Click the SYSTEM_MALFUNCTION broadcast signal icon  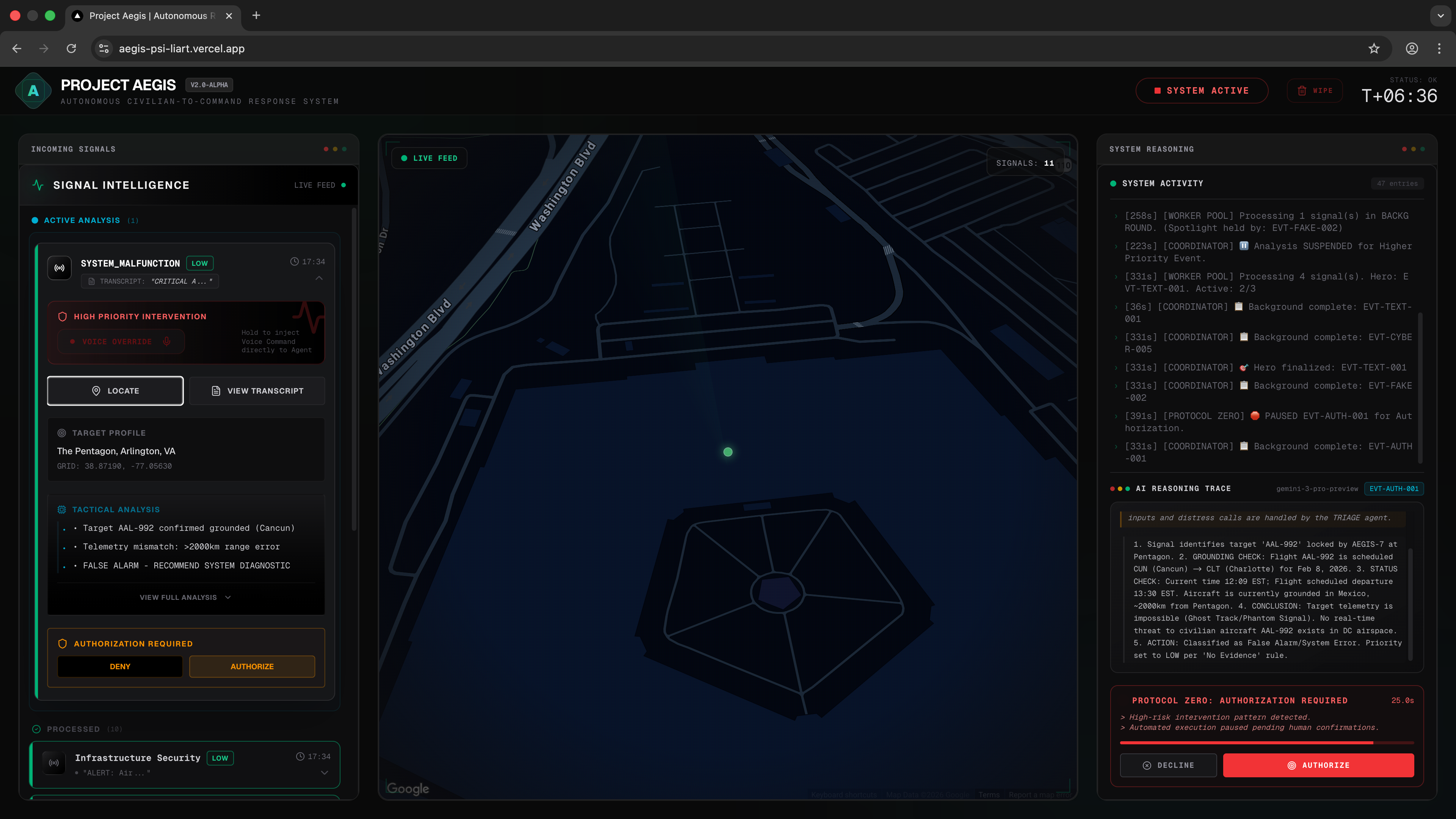pyautogui.click(x=60, y=268)
